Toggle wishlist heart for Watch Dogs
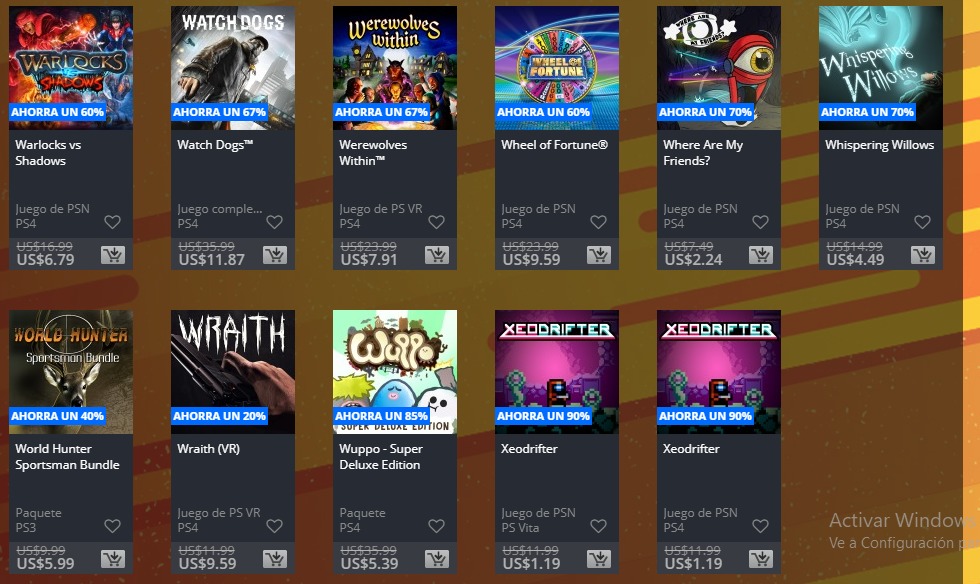980x584 pixels. click(274, 221)
